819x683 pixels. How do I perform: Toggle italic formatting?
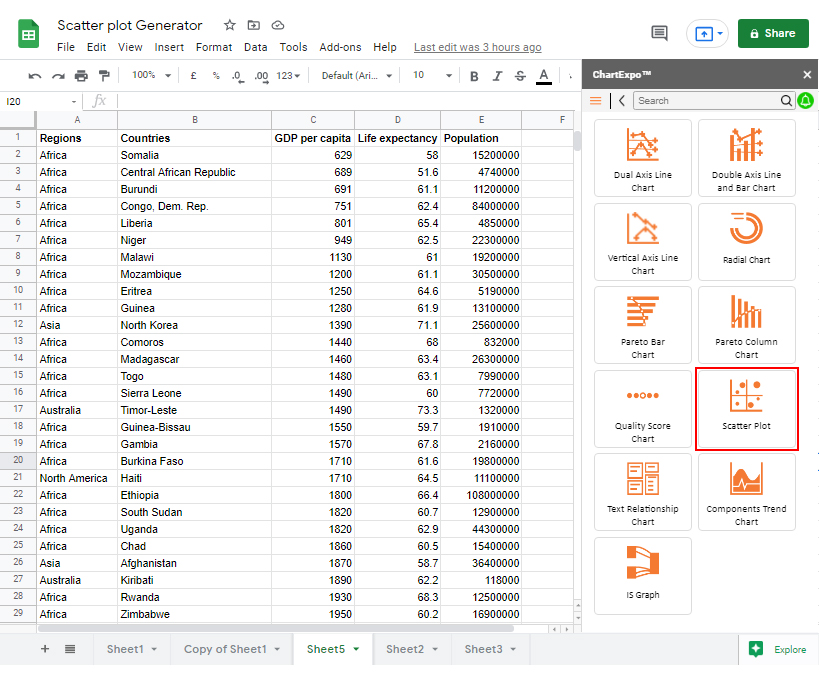(x=497, y=76)
